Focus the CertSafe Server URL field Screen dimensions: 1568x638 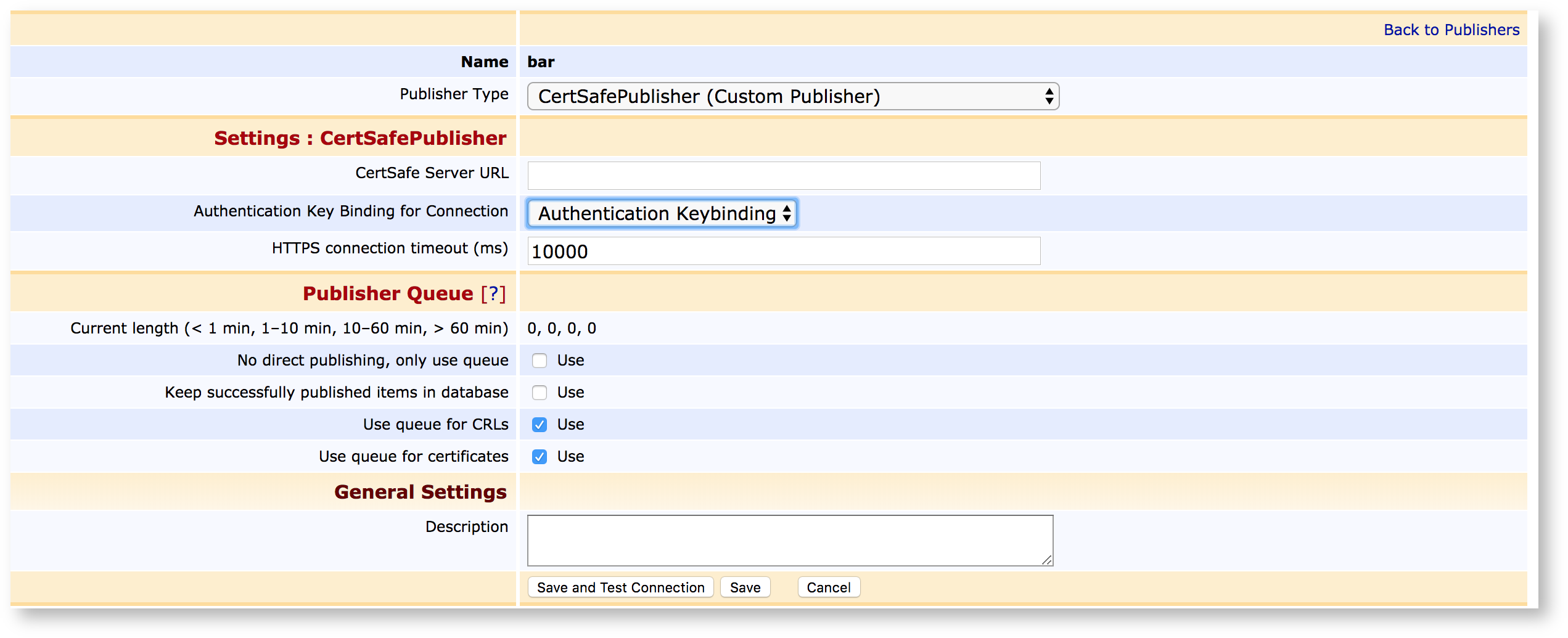tap(783, 176)
